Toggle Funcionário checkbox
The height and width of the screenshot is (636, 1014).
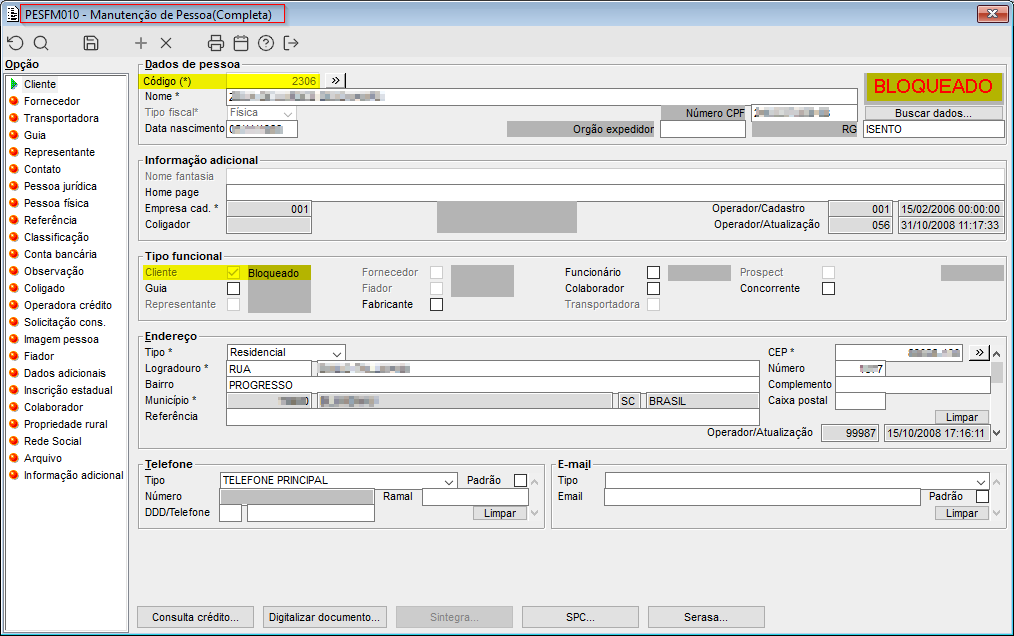(x=654, y=272)
